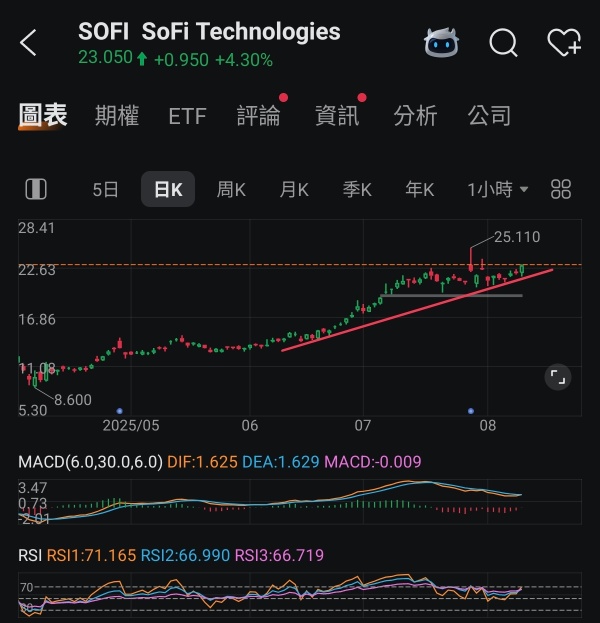Viewport: 600px width, 623px height.
Task: Tap the blue event dot before 08
Action: [x=471, y=411]
